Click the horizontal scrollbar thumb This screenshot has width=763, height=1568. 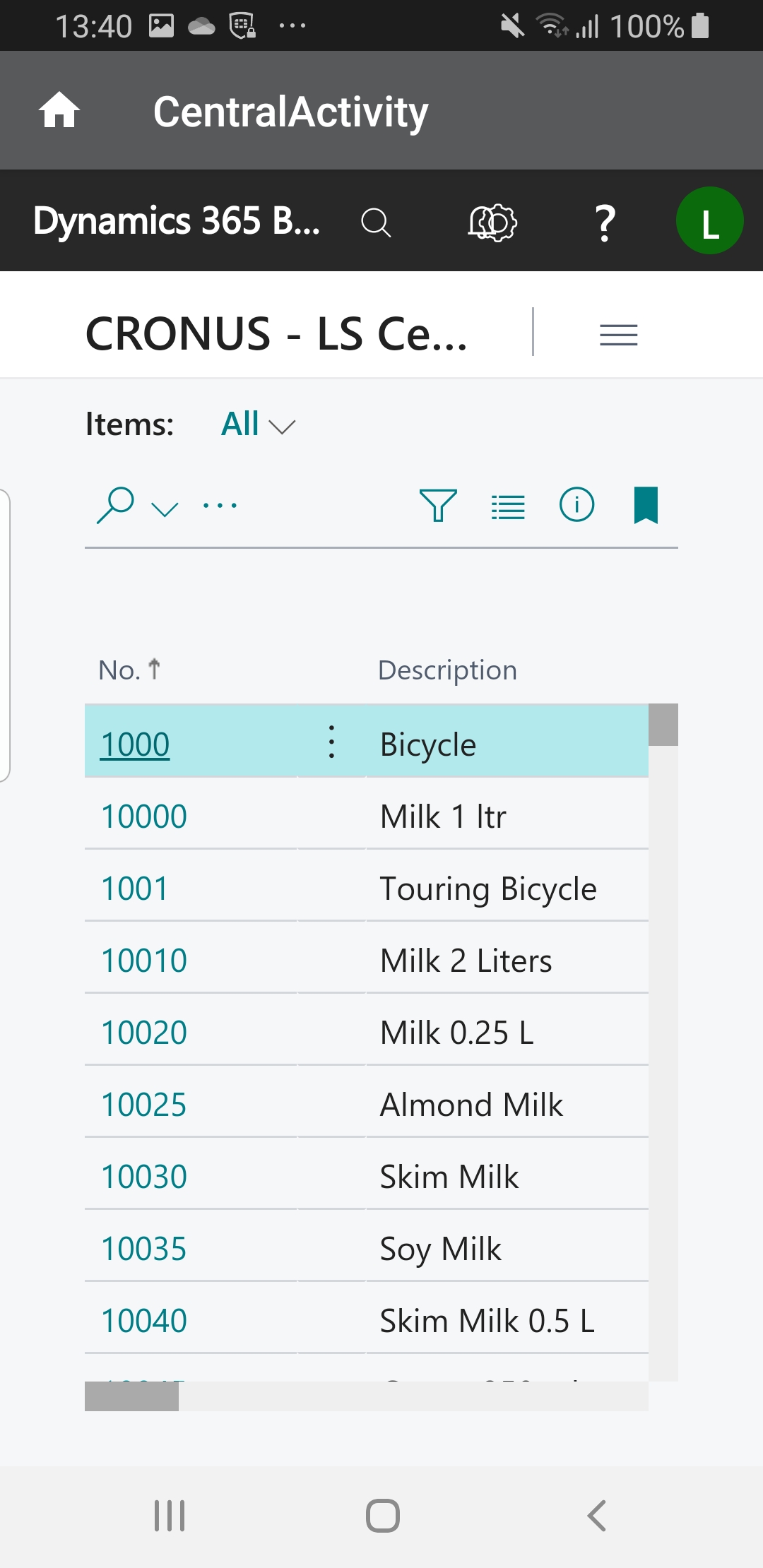(x=131, y=1396)
